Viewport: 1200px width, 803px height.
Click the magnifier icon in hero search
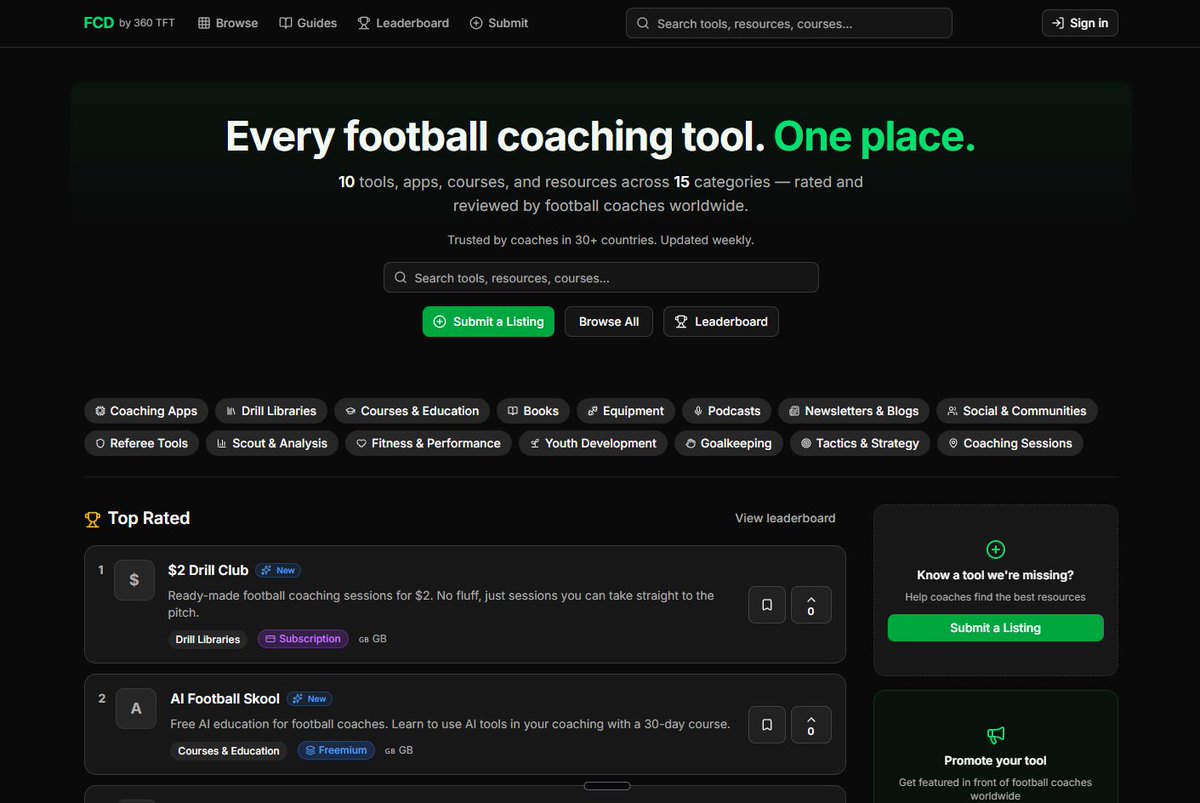tap(401, 278)
